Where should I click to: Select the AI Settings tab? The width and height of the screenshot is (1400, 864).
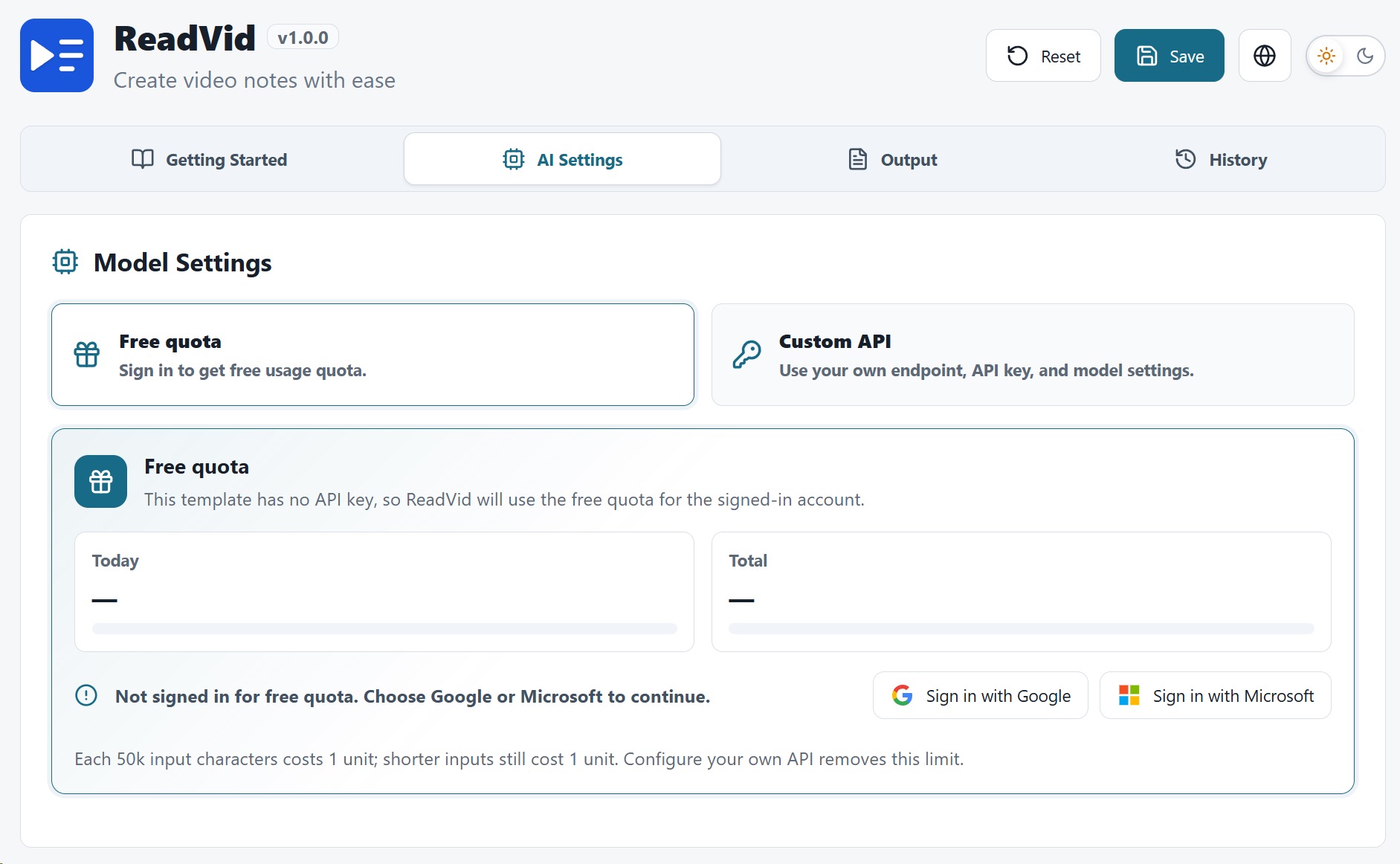[x=562, y=159]
